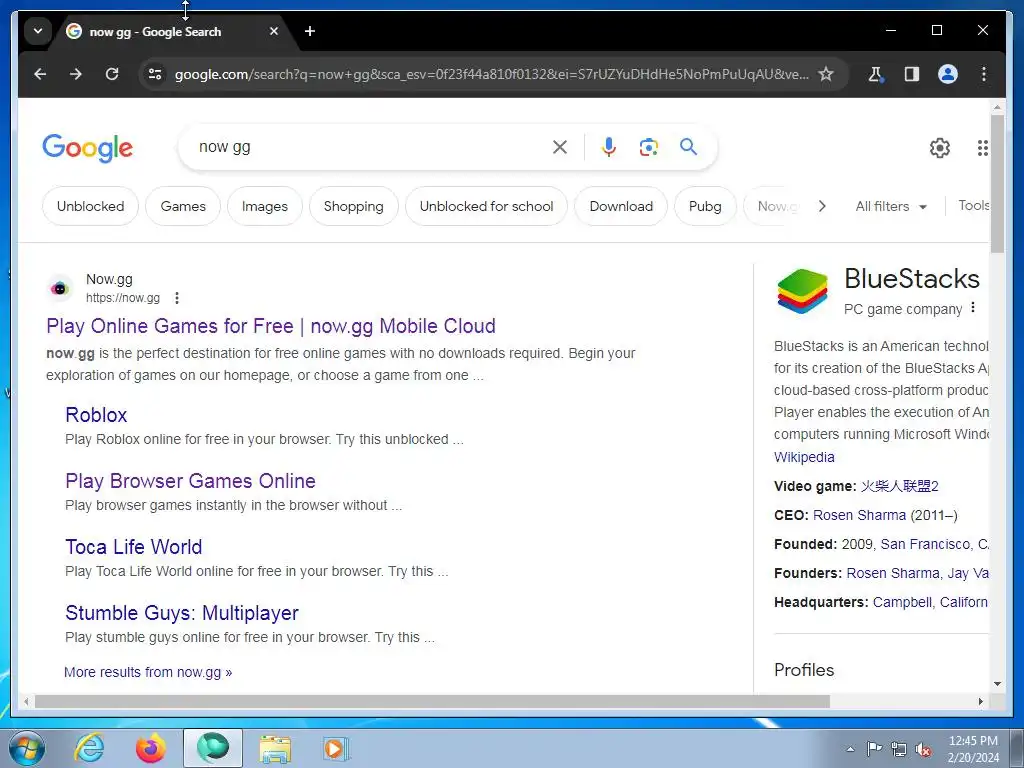
Task: Reload the current page
Action: point(112,74)
